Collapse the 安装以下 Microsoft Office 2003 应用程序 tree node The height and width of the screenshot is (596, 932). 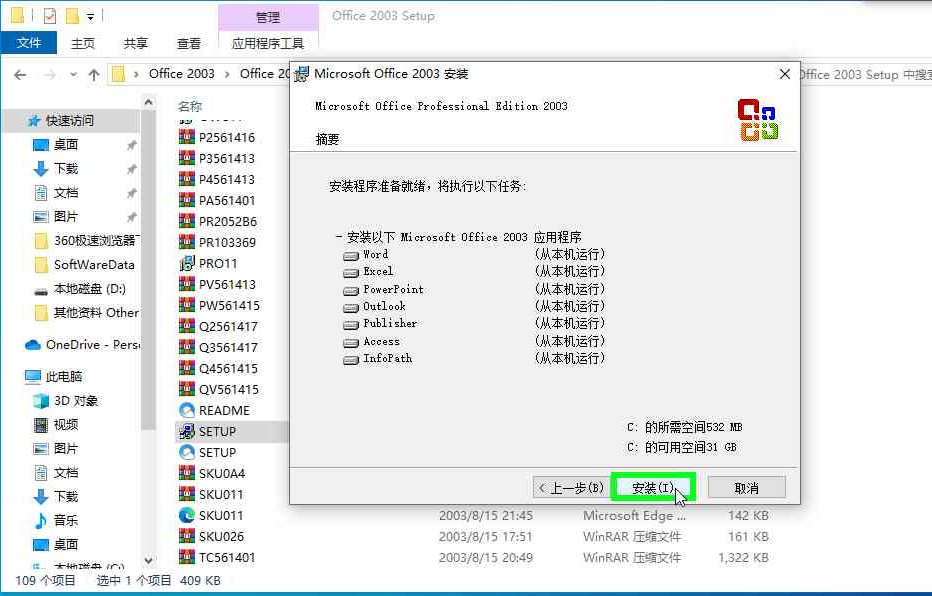coord(338,237)
